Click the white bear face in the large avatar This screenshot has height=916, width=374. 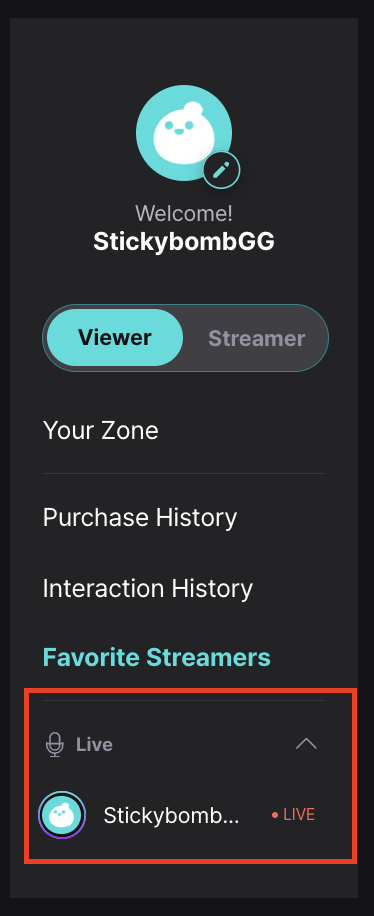(x=178, y=134)
